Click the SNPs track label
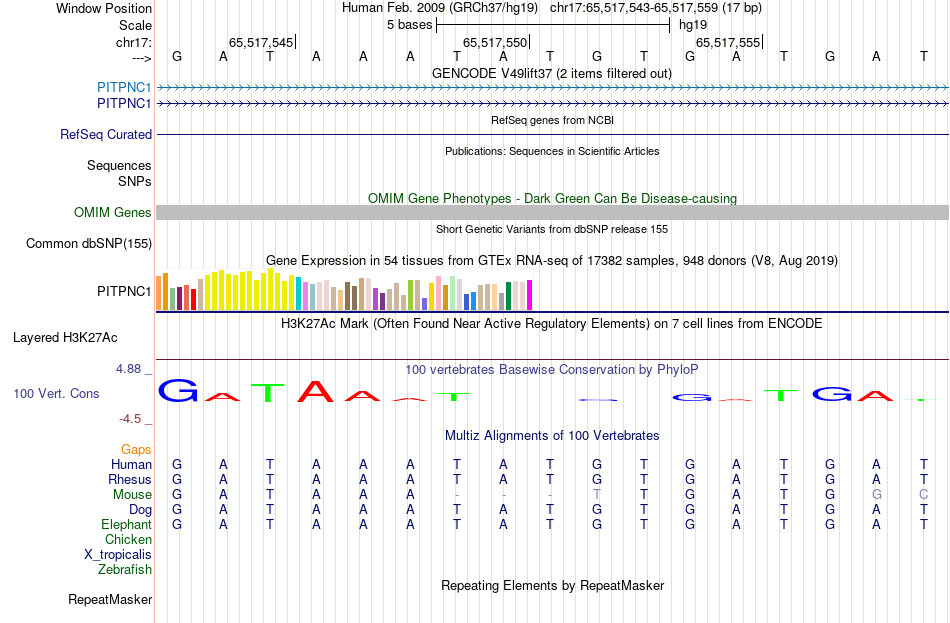Screen dimensions: 950x623 tap(135, 181)
